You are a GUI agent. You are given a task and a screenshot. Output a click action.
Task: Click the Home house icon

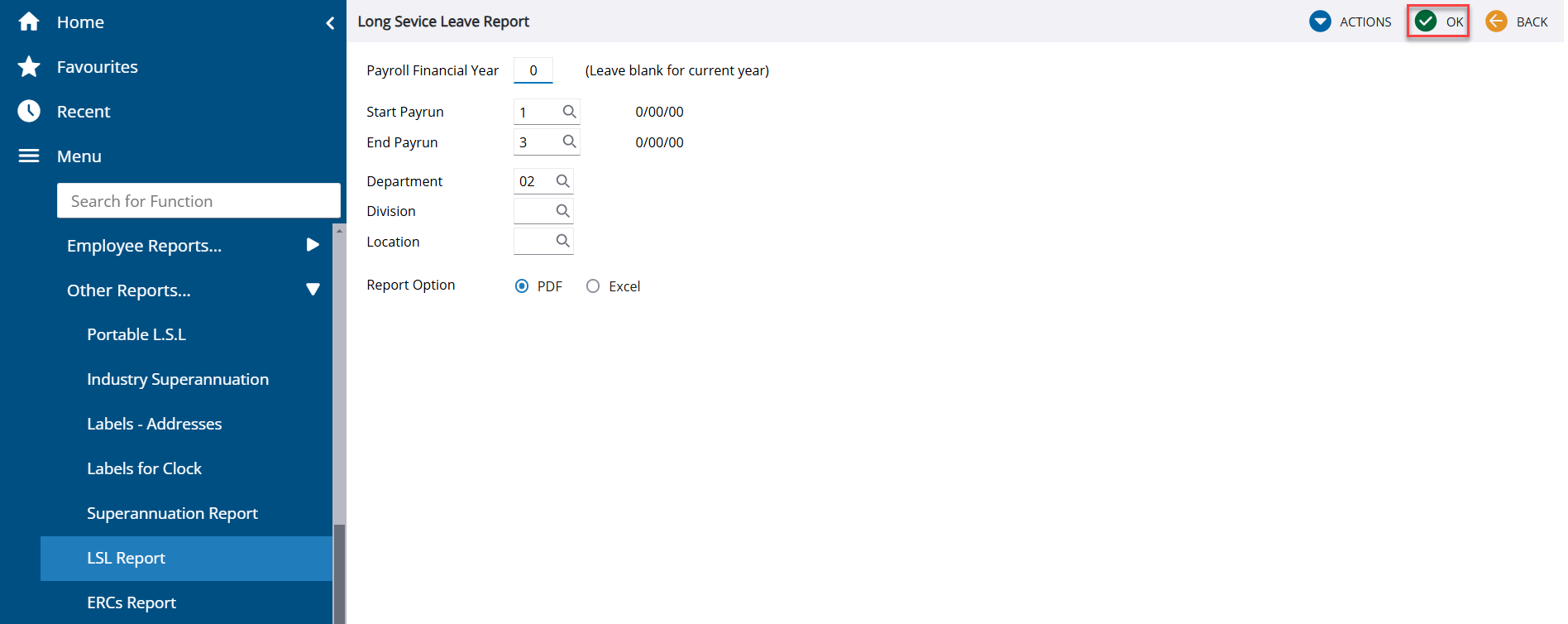pos(29,22)
